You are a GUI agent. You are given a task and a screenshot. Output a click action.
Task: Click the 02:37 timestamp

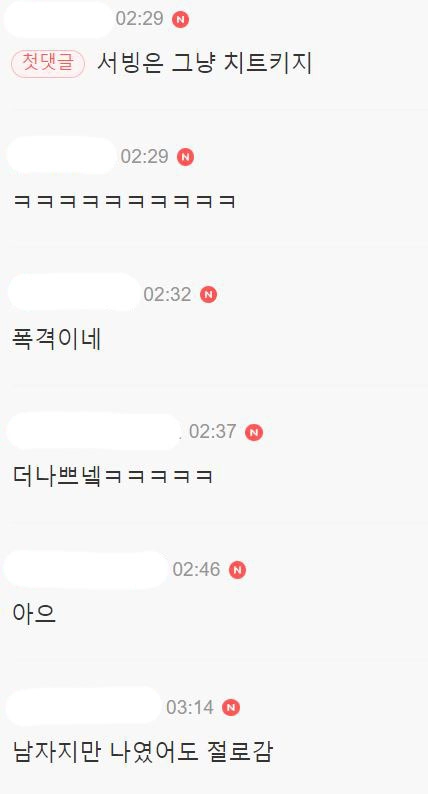coord(213,432)
